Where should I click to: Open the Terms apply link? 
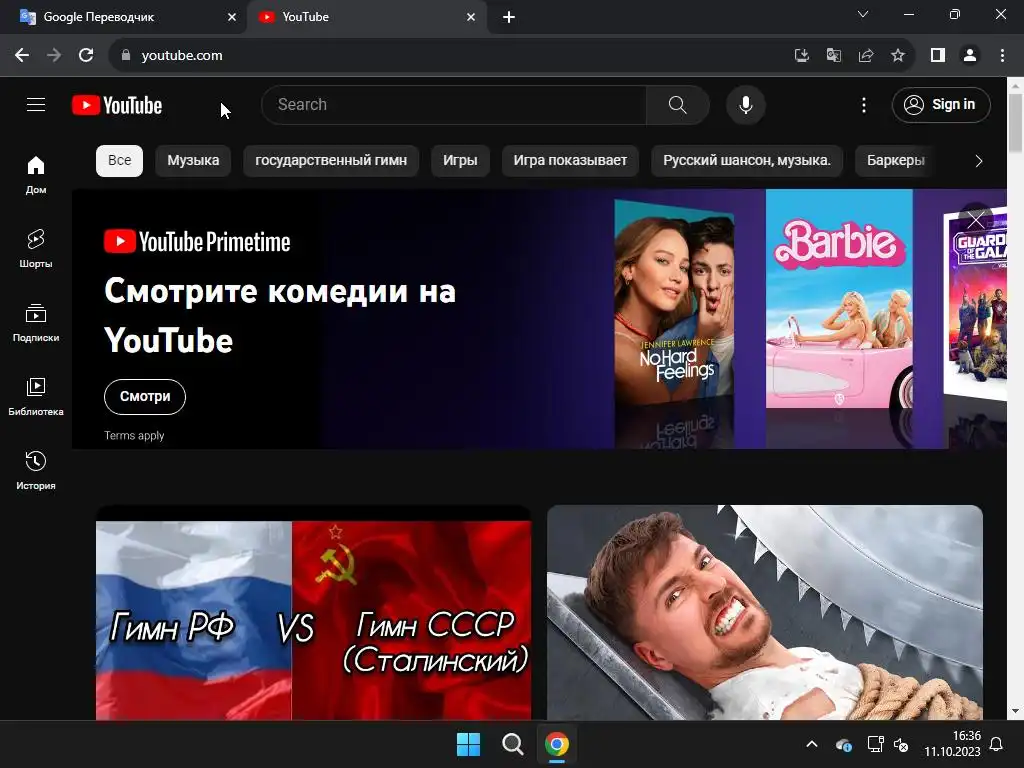point(134,436)
